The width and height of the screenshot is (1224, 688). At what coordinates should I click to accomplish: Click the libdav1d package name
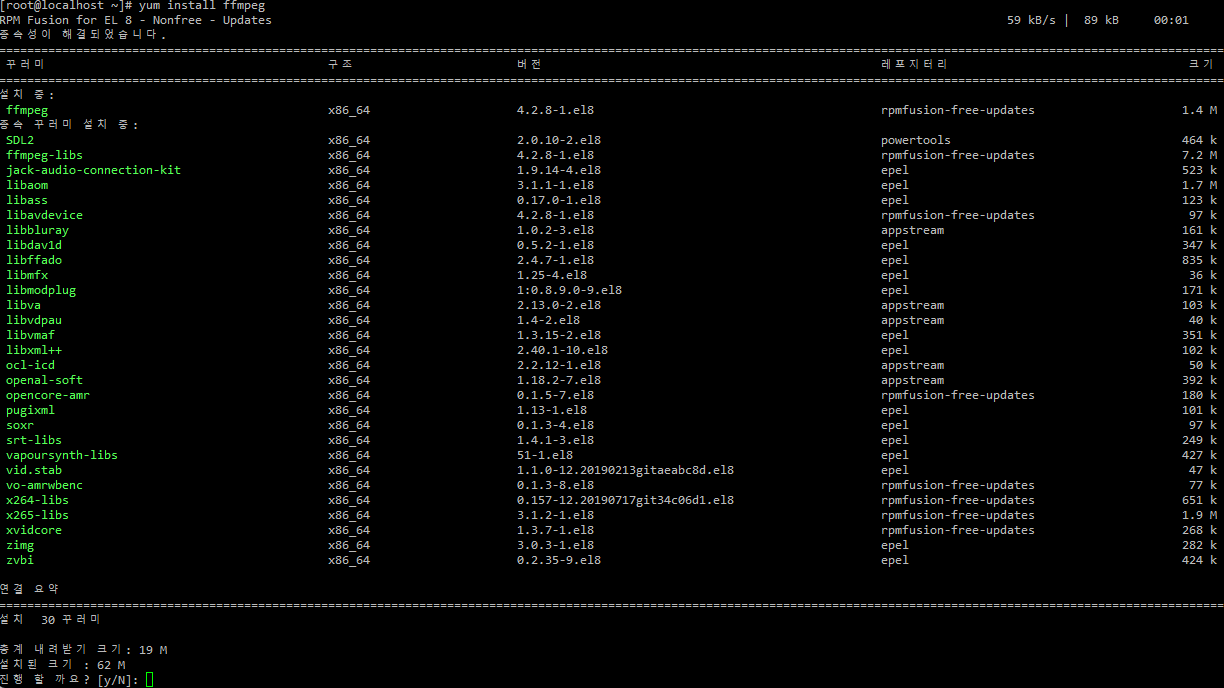point(34,245)
